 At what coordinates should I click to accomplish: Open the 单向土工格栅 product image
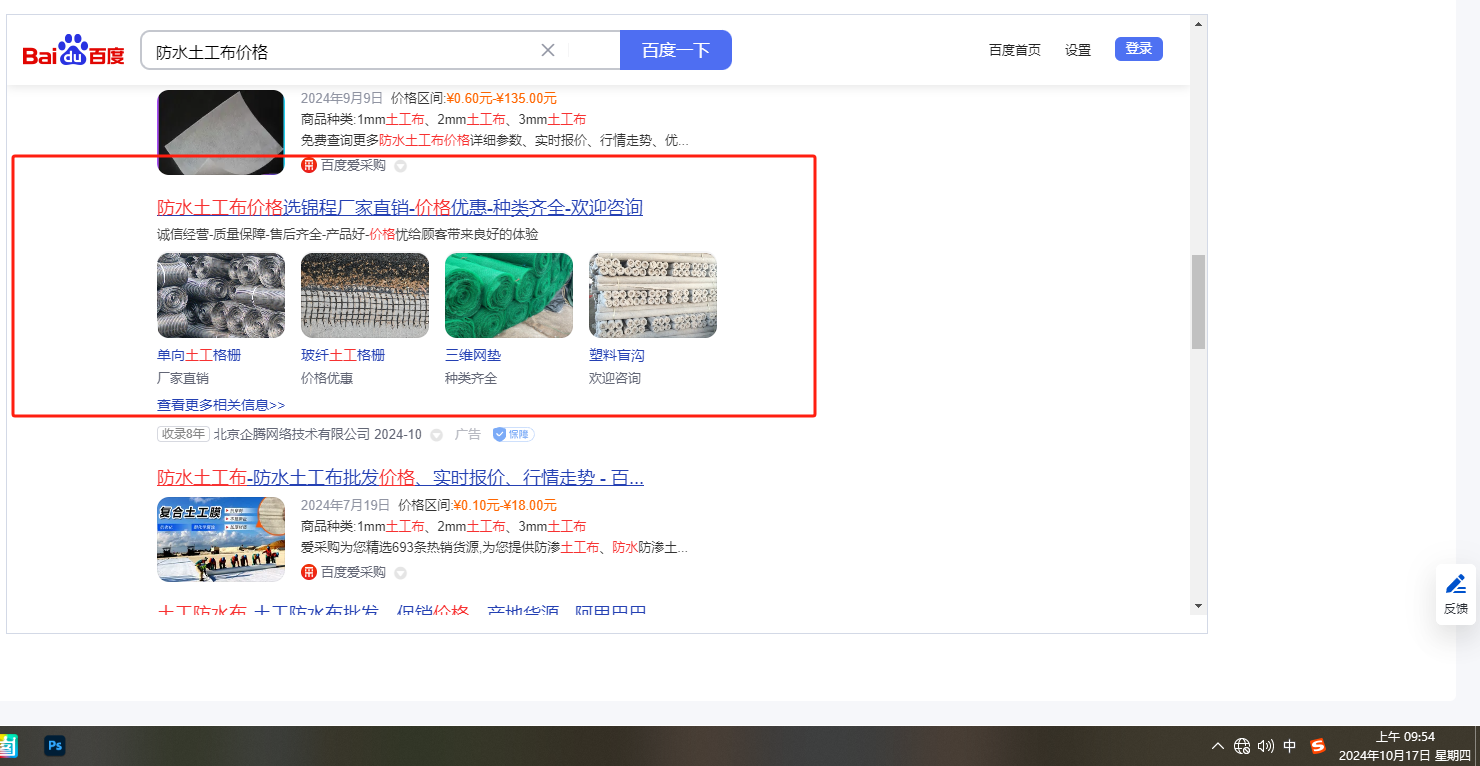pos(221,296)
